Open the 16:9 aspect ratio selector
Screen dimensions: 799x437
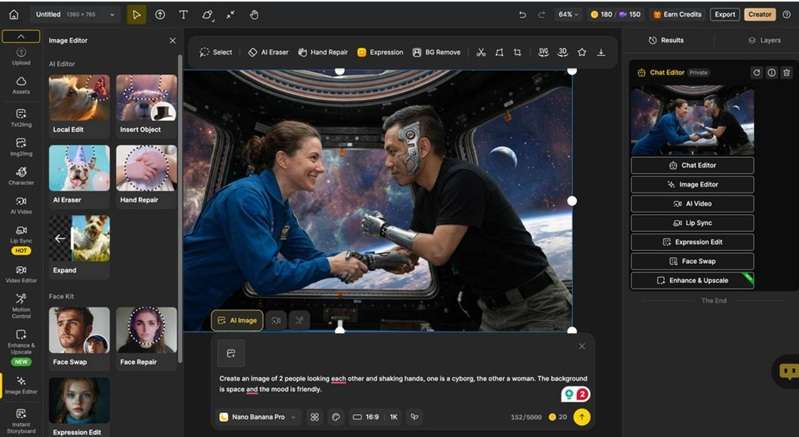[x=366, y=417]
